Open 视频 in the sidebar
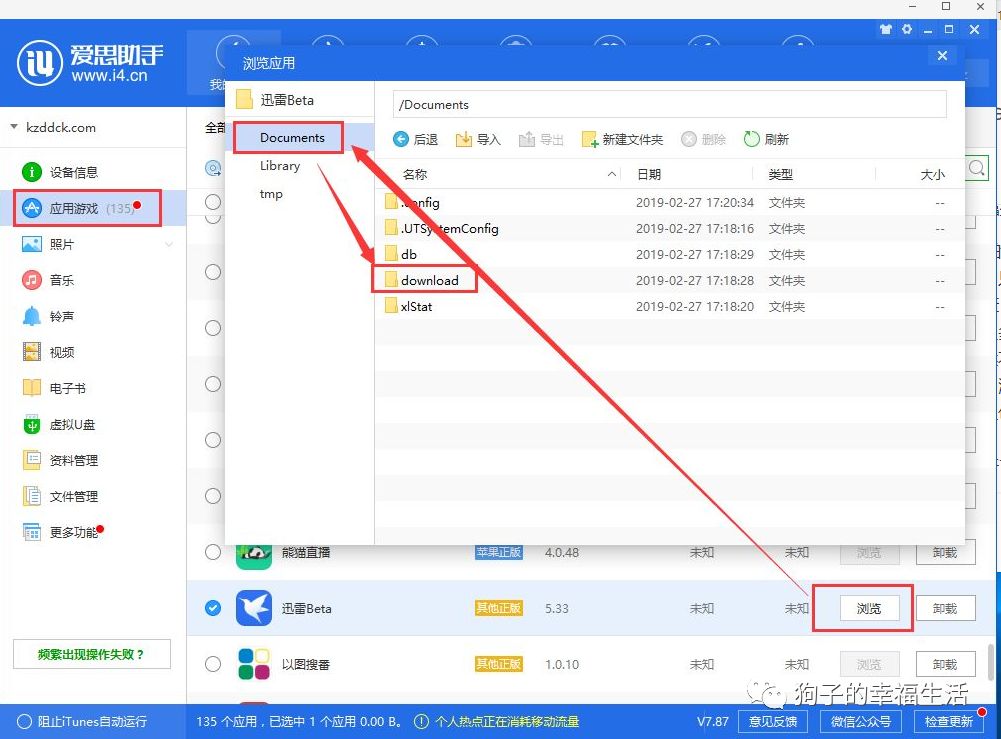The image size is (1001, 739). pos(62,352)
